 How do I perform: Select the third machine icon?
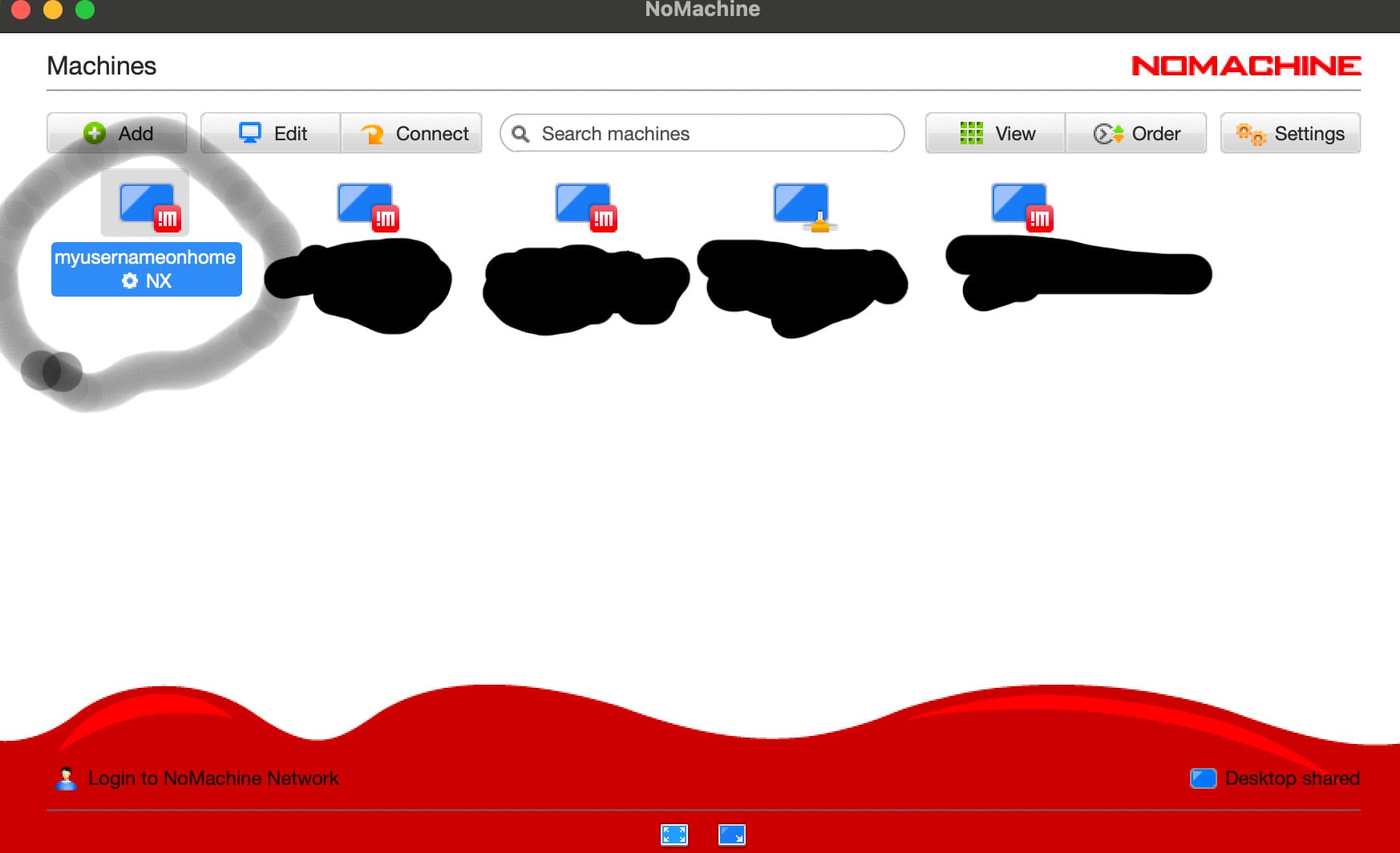click(584, 205)
